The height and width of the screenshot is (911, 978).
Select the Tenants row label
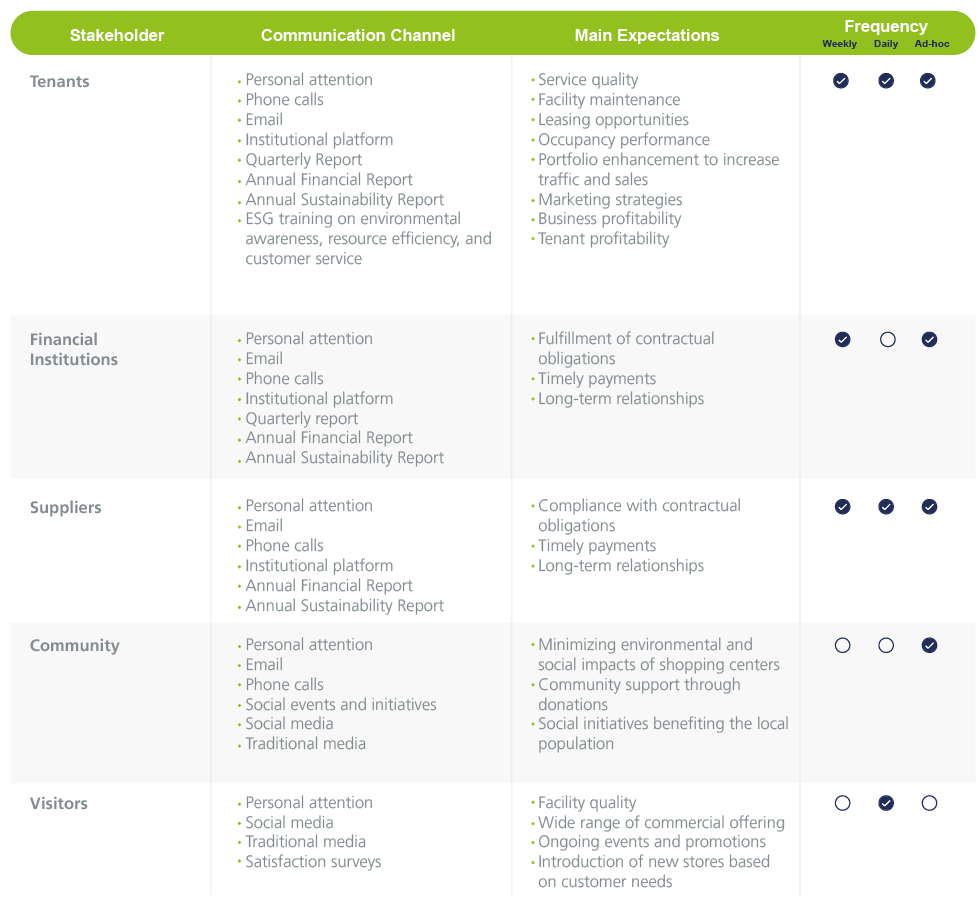coord(60,82)
